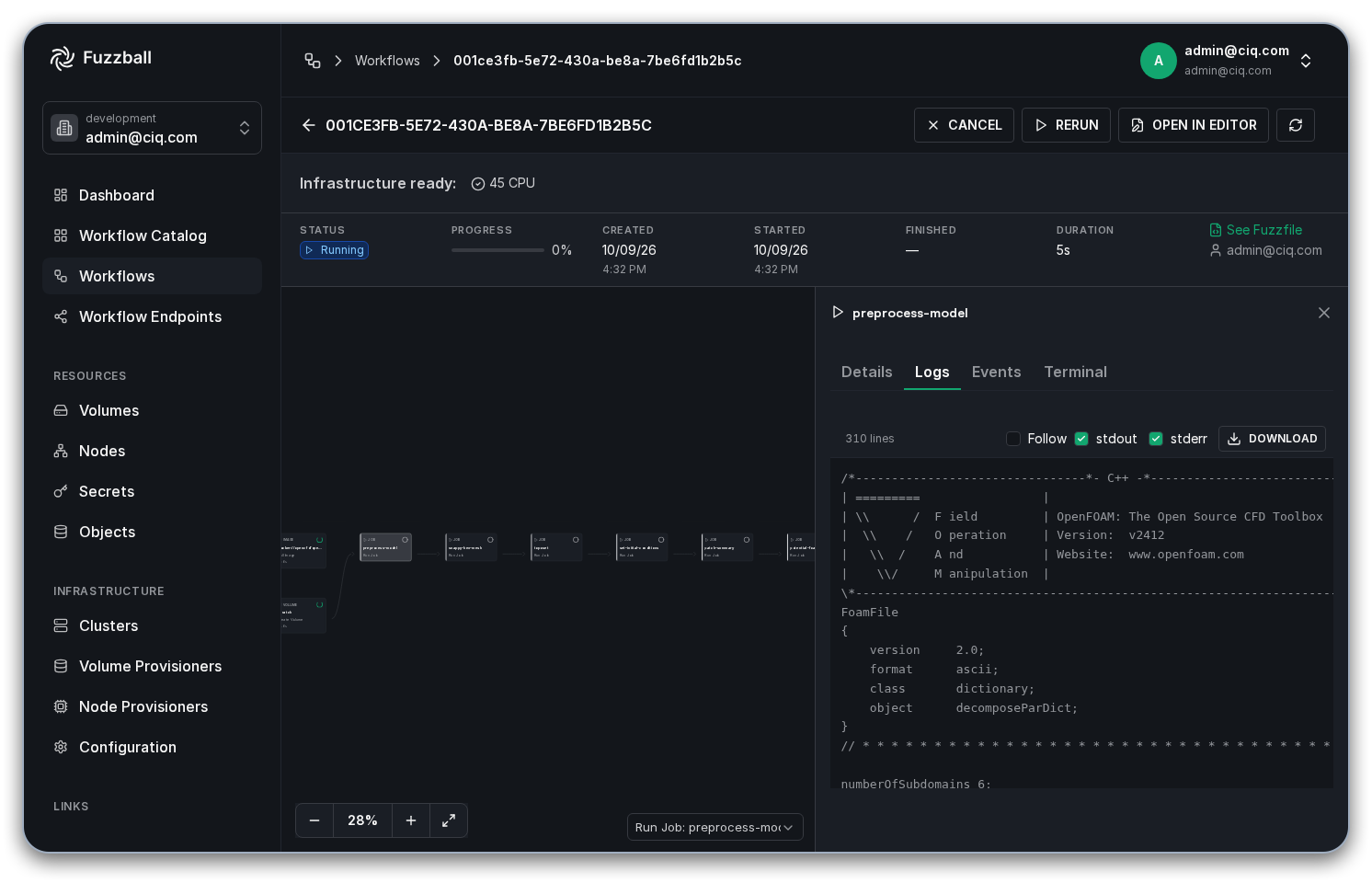
Task: Open Nodes under Resources
Action: coord(152,451)
